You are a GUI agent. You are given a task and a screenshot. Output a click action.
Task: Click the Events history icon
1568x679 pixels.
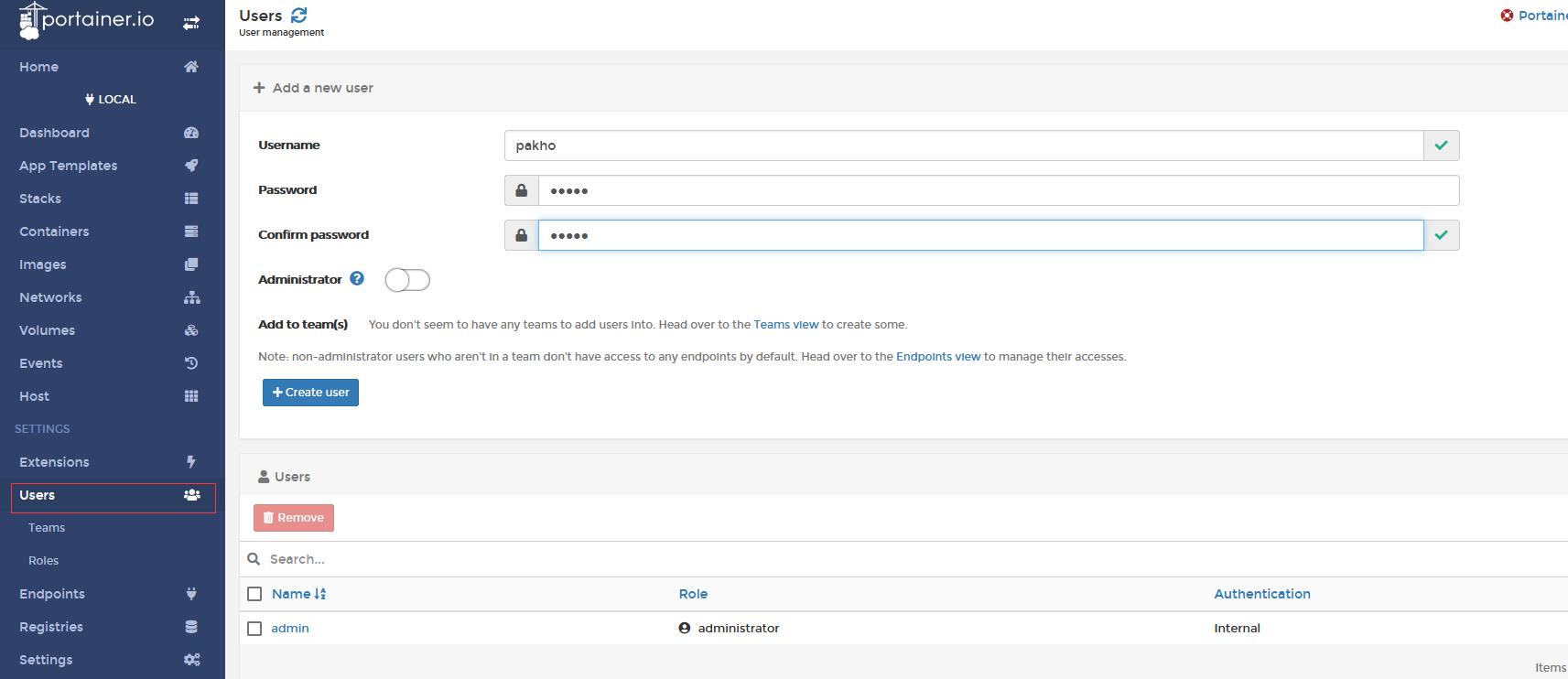coord(191,363)
